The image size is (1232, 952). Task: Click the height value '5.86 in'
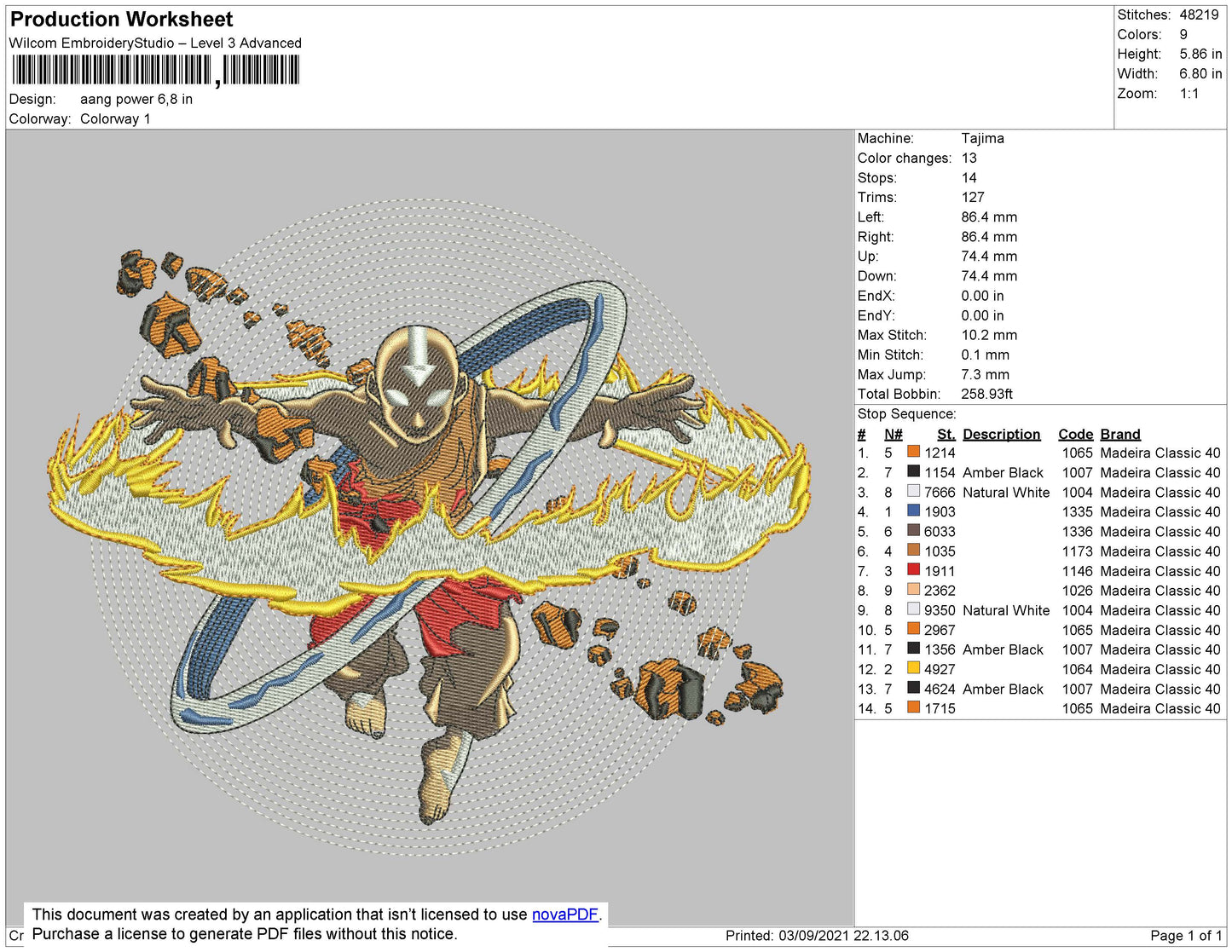(x=1200, y=55)
